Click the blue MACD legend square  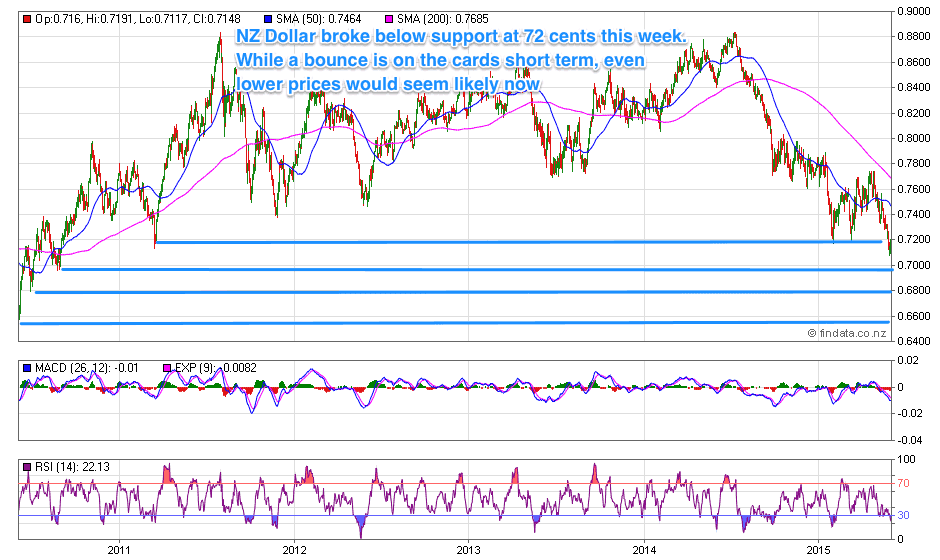26,368
